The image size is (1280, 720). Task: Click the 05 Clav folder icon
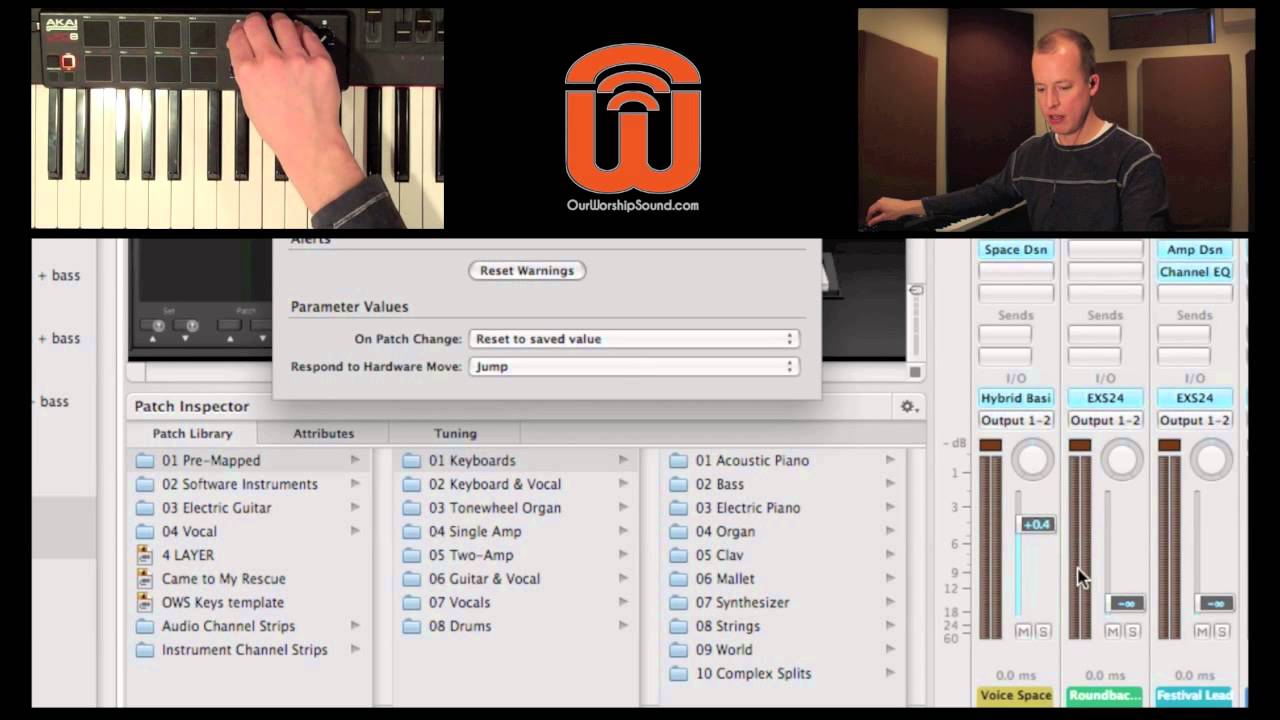pyautogui.click(x=678, y=555)
